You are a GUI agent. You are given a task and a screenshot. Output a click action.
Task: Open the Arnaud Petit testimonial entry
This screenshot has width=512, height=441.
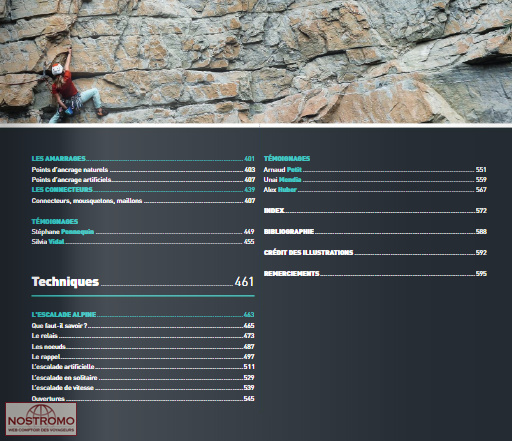tap(375, 170)
